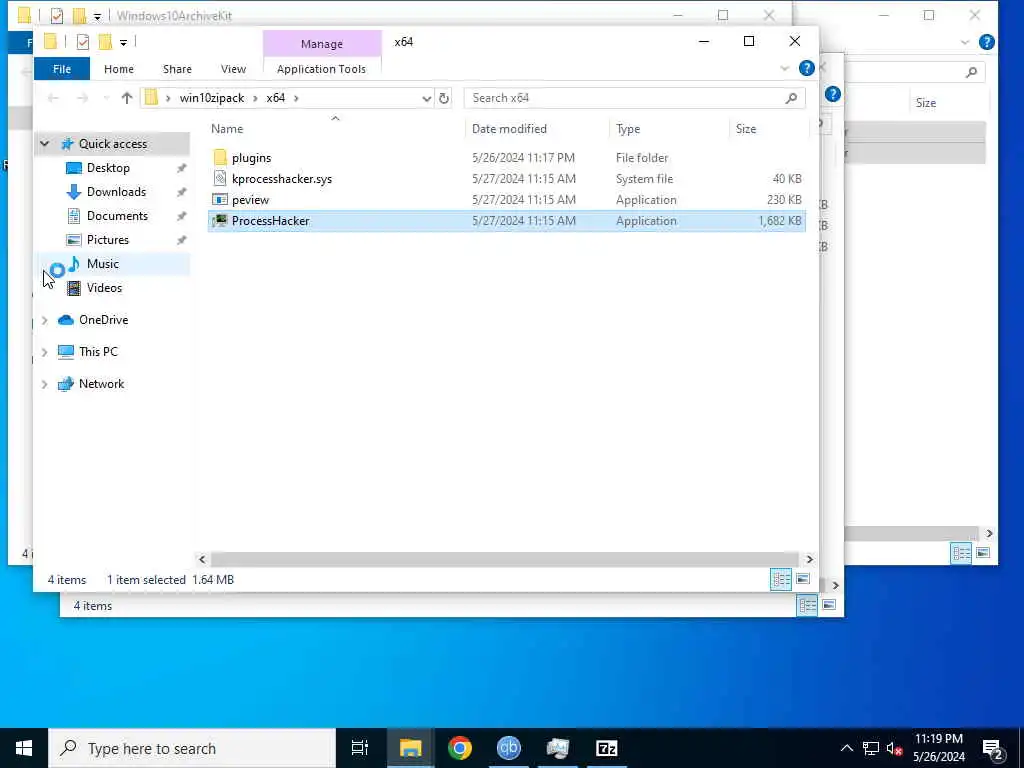The image size is (1024, 768).
Task: Open the plugins folder
Action: [251, 157]
